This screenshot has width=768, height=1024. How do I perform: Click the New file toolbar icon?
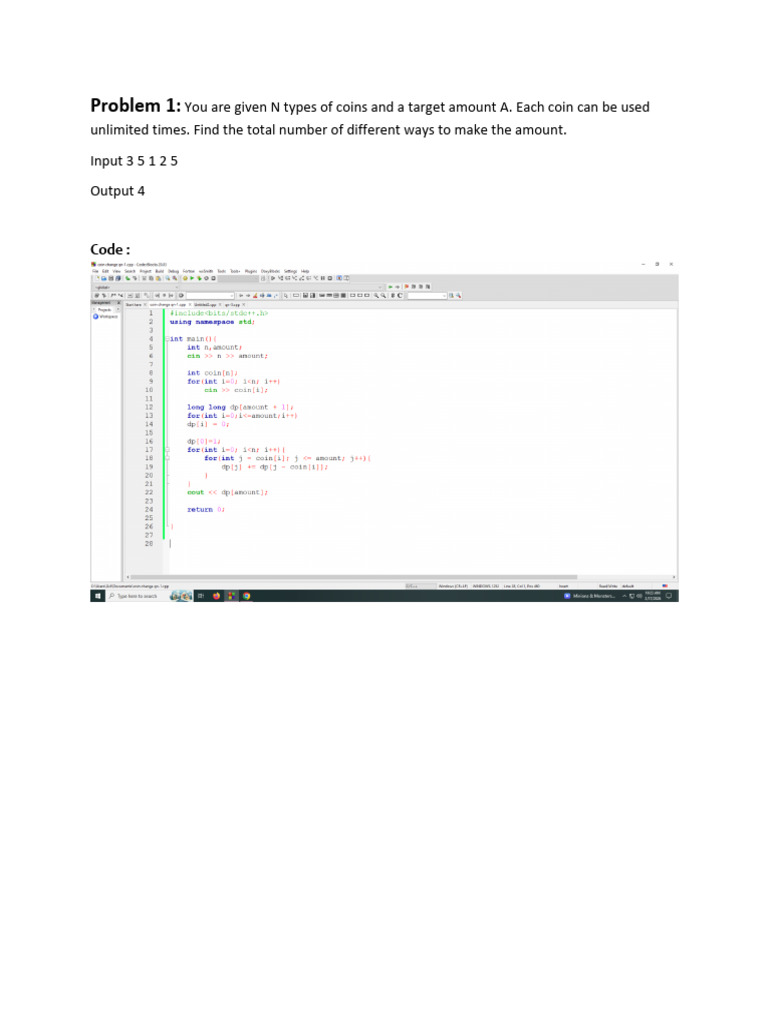click(97, 278)
